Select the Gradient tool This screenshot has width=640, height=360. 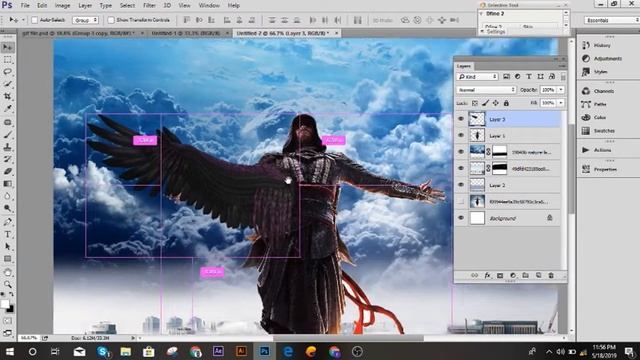[7, 184]
